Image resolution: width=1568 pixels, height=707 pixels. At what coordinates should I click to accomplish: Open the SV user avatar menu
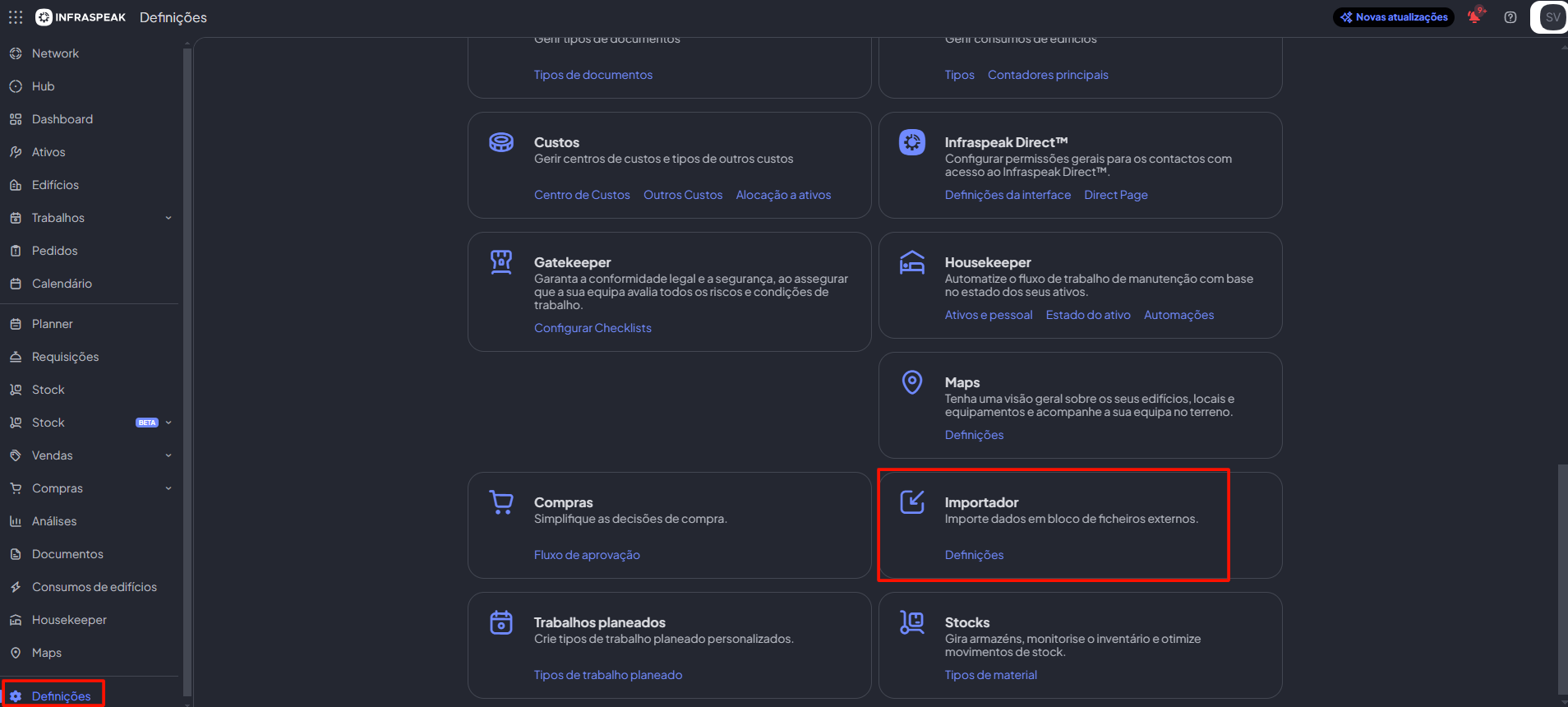1552,17
